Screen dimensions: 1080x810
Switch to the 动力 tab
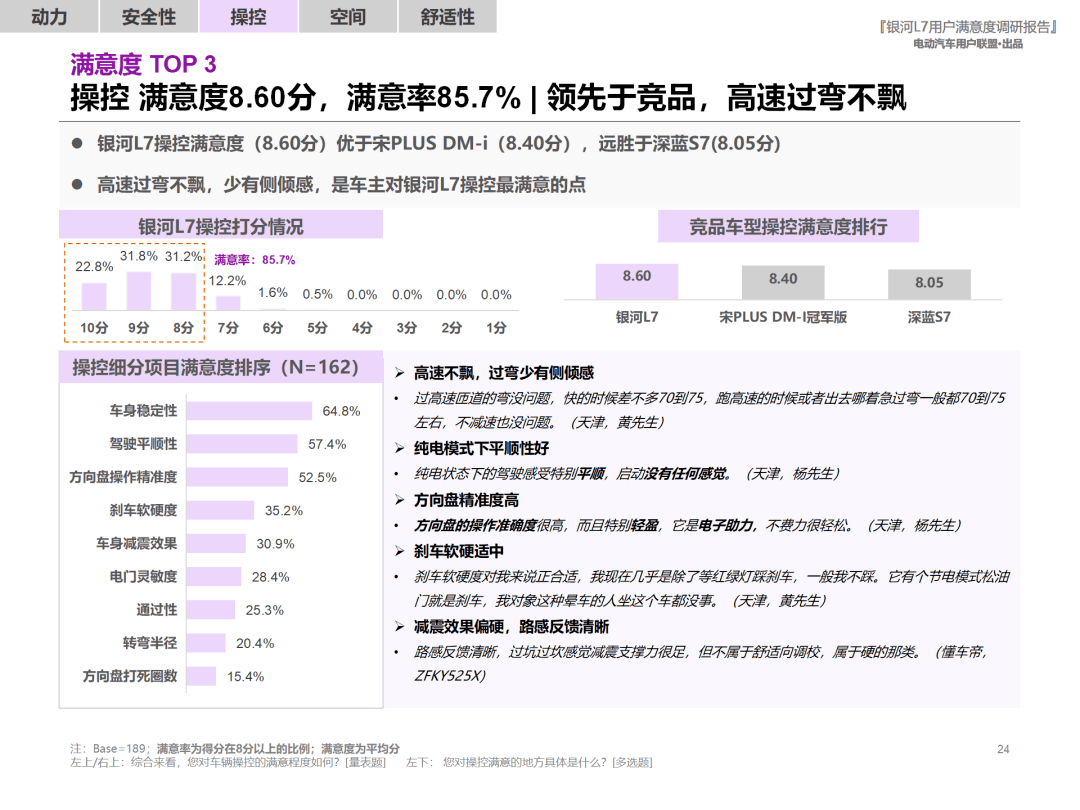[x=49, y=17]
